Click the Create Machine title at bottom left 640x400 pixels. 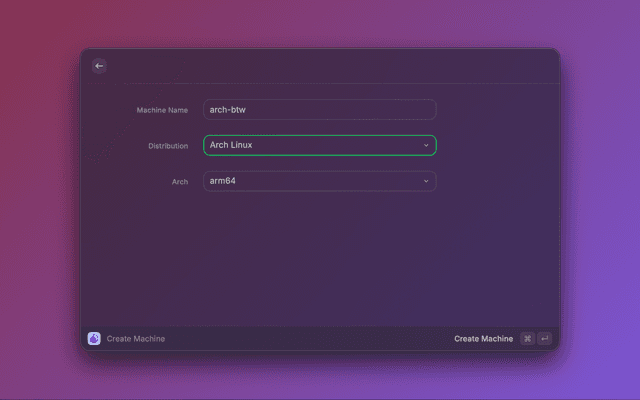(x=136, y=339)
